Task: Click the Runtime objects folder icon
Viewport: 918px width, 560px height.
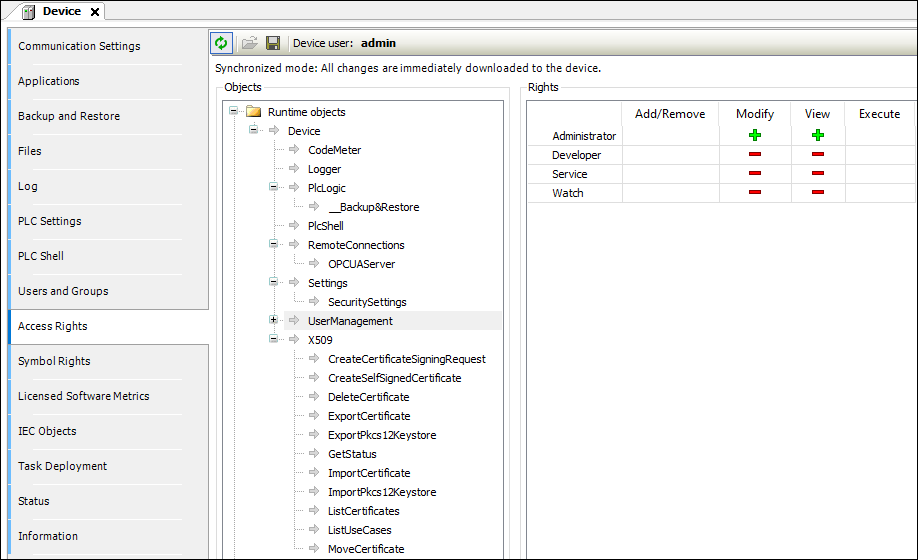Action: [x=253, y=112]
